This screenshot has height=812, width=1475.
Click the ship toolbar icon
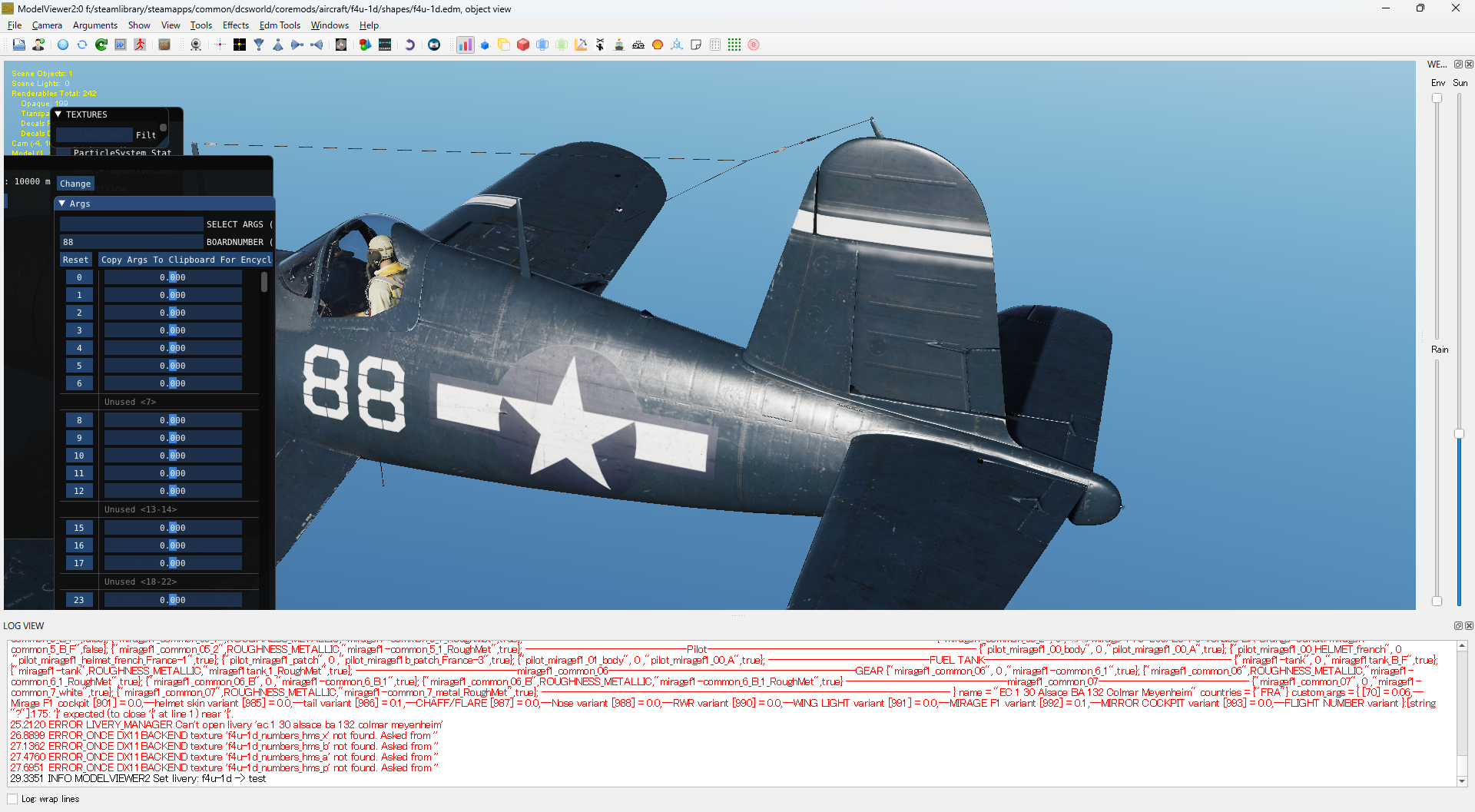[619, 45]
